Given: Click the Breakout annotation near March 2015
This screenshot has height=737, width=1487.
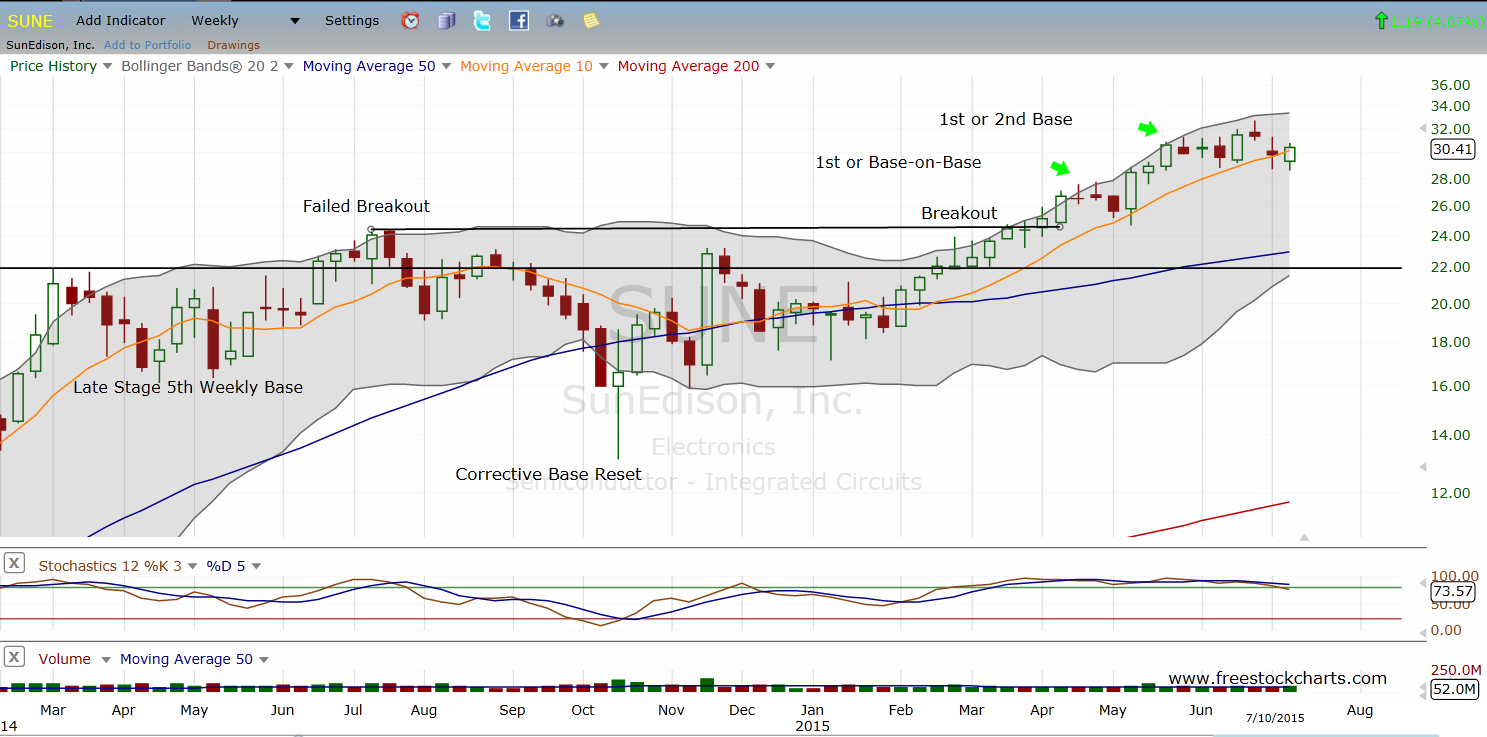Looking at the screenshot, I should pos(959,213).
